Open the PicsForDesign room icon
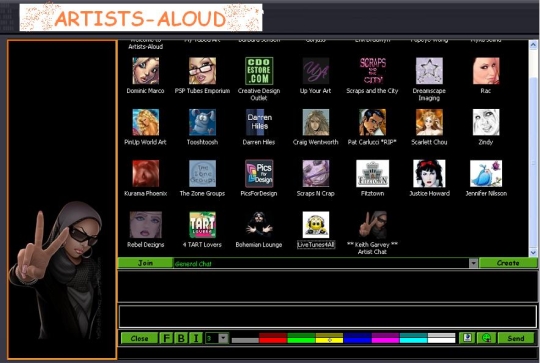 pos(259,174)
